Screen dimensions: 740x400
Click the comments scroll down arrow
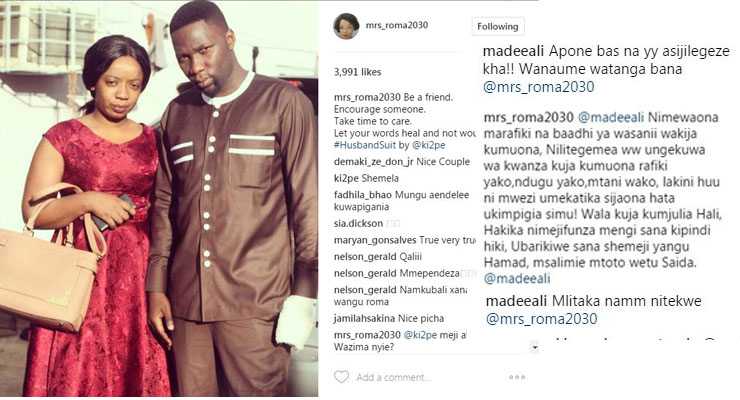(534, 347)
